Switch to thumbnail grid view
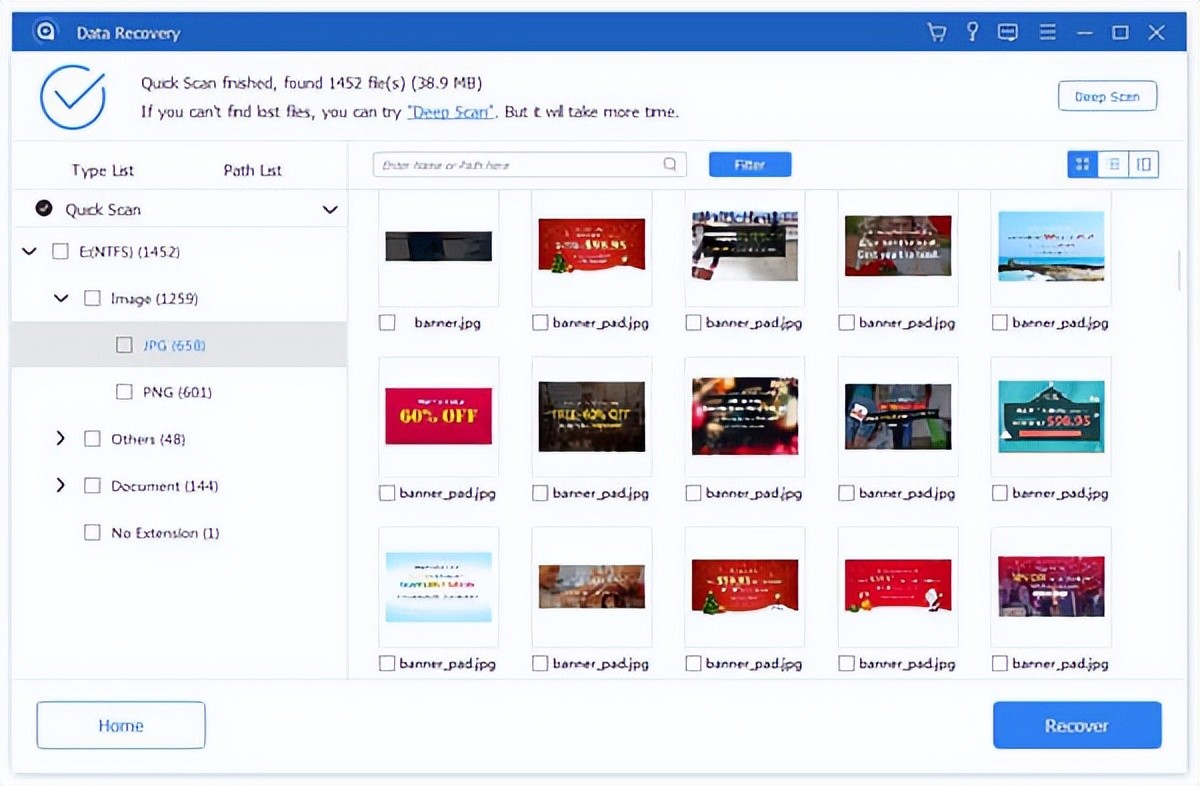This screenshot has width=1200, height=786. pos(1082,165)
